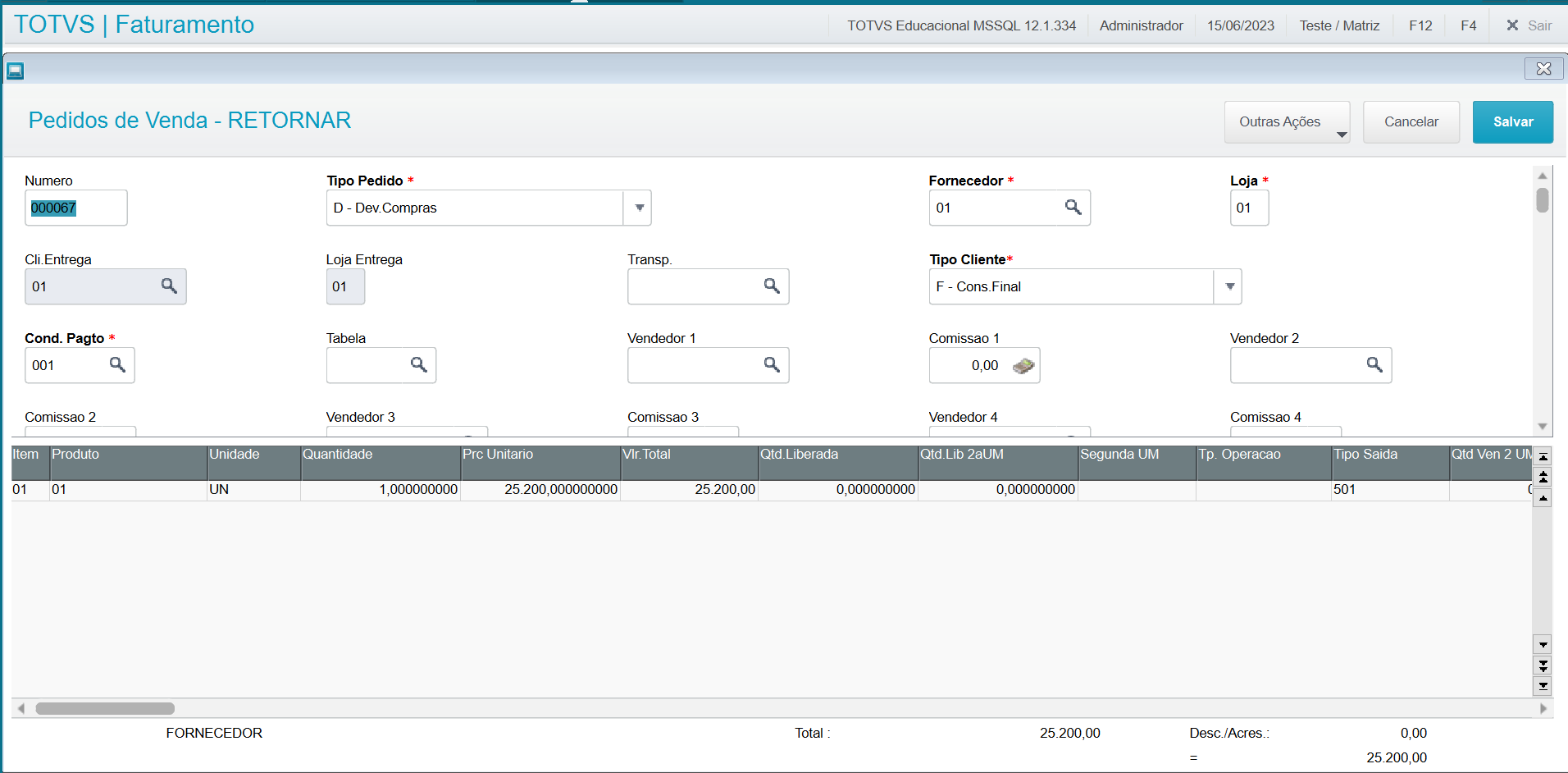The image size is (1568, 773).
Task: Click horizontal scrollbar left arrow
Action: 21,708
